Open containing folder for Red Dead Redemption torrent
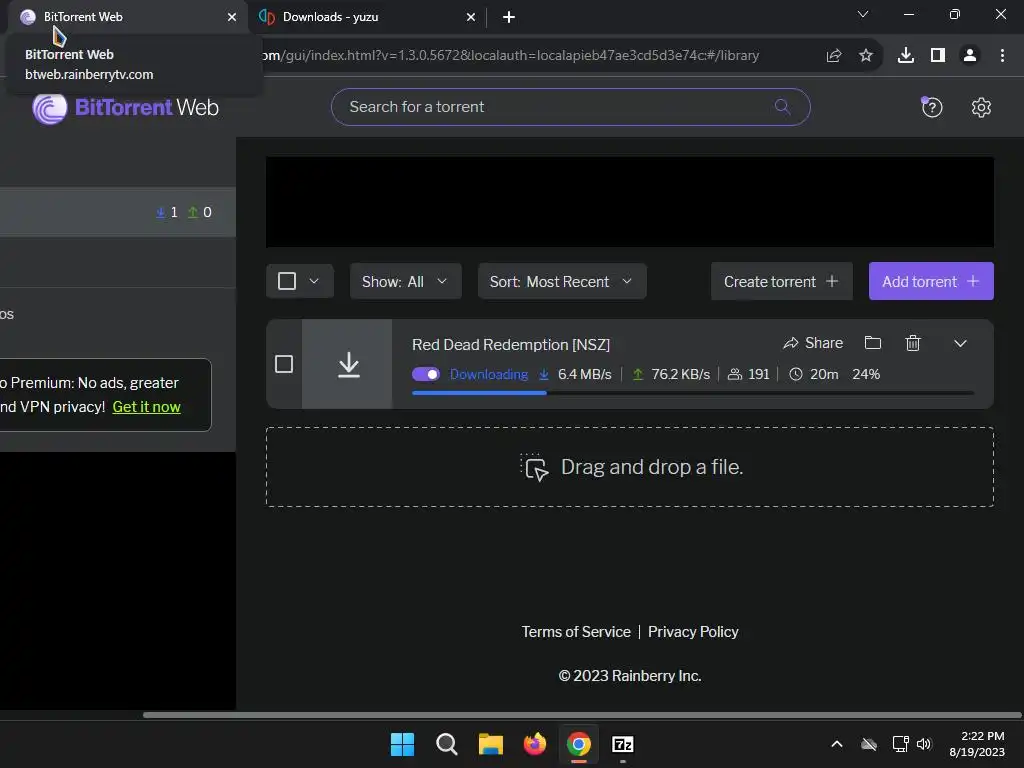 tap(873, 343)
